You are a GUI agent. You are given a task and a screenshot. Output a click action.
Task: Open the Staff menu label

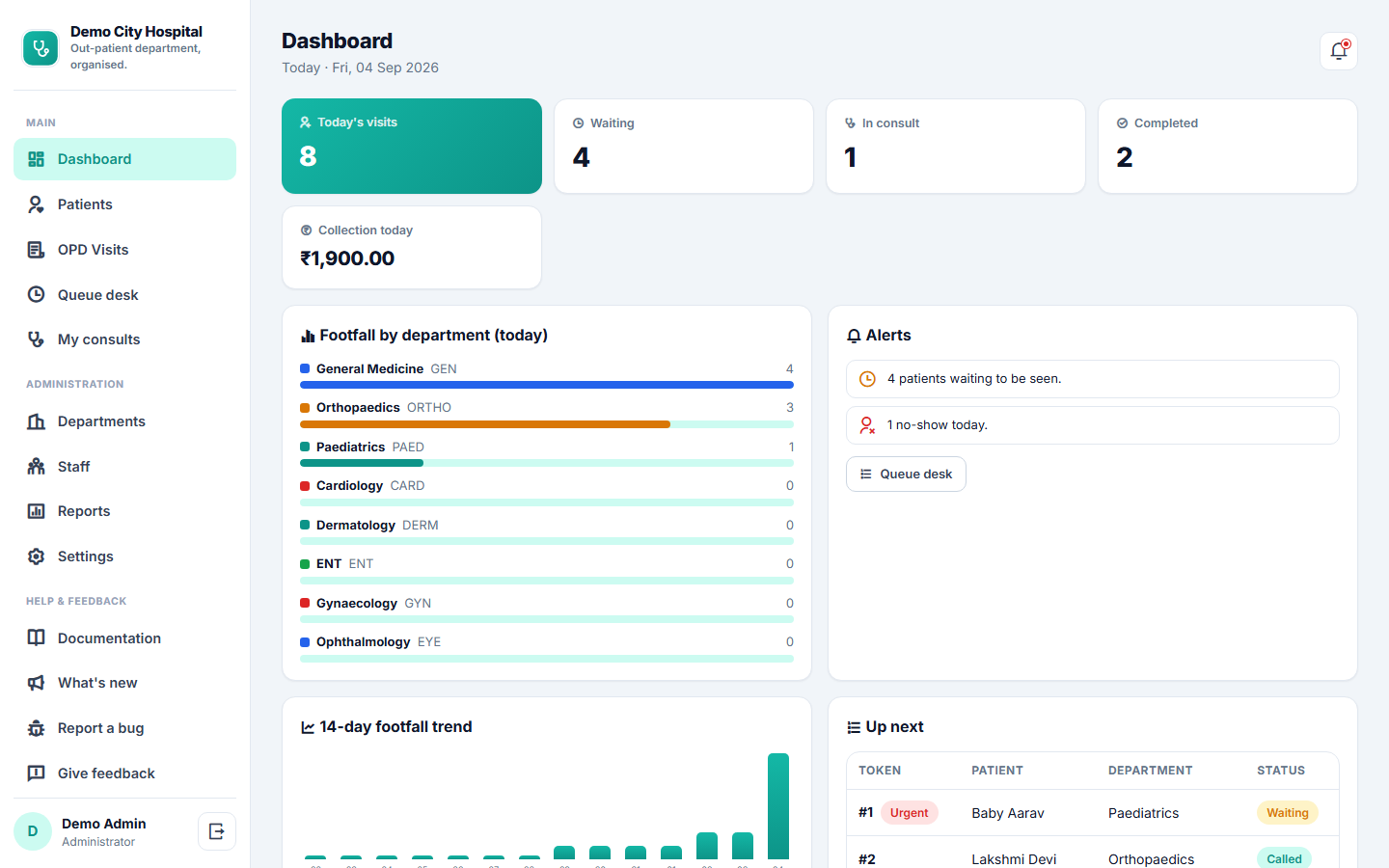point(73,467)
